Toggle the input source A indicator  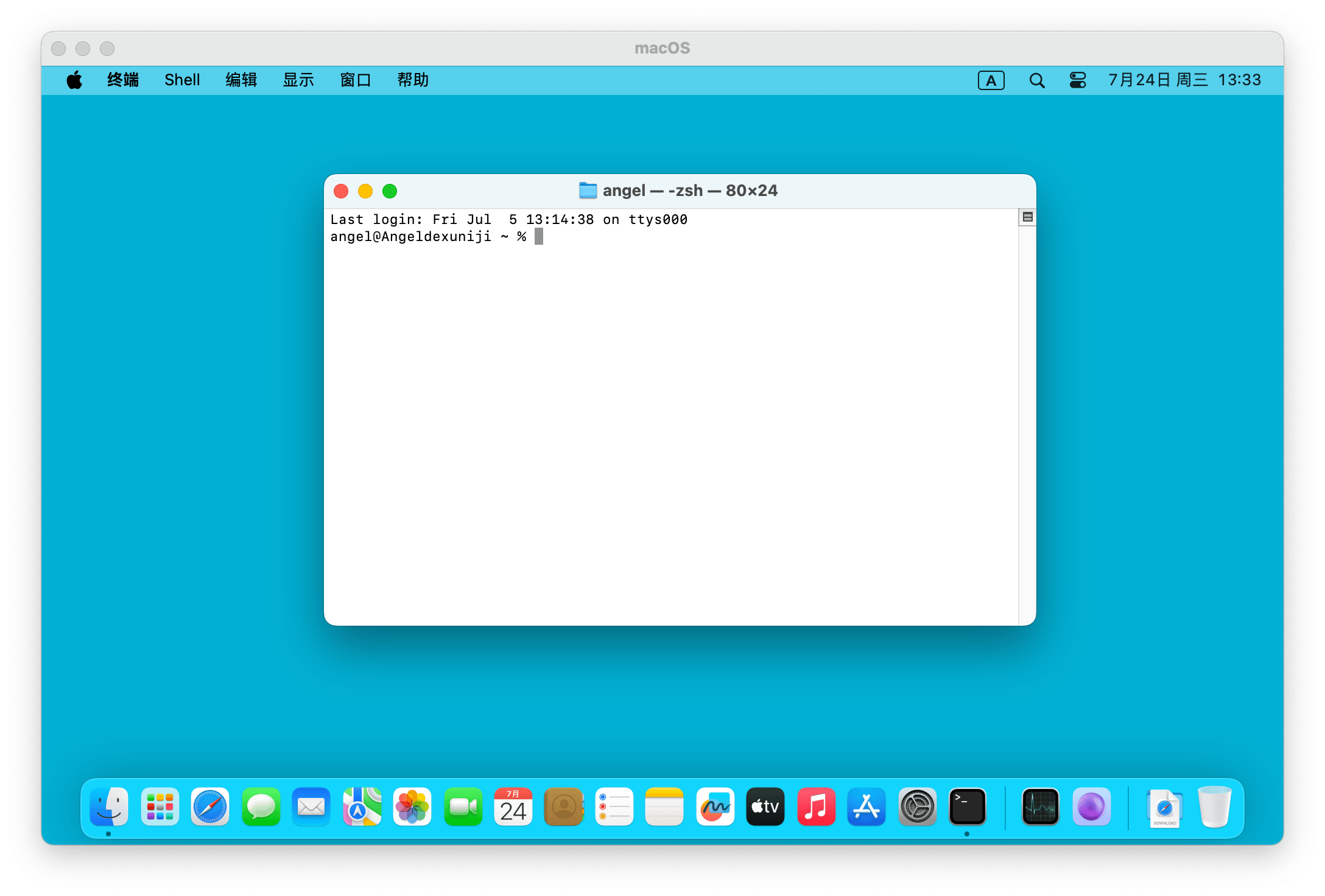point(991,80)
